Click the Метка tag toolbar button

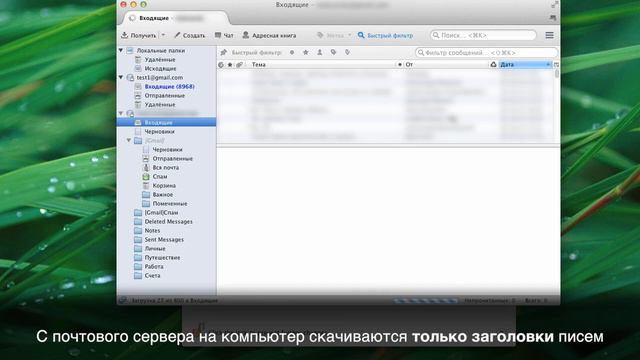click(x=334, y=36)
